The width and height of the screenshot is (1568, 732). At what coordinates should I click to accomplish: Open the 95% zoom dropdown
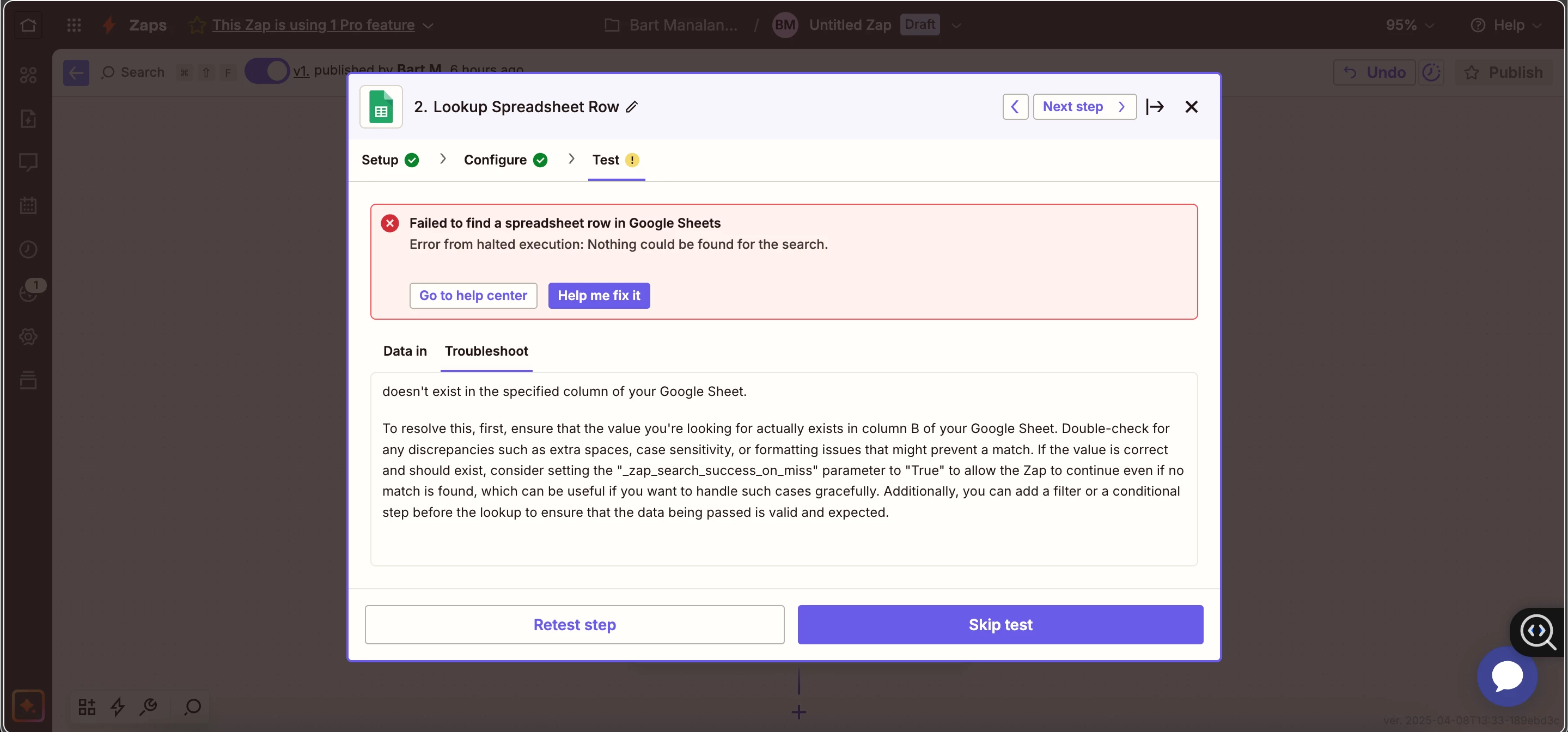[x=1410, y=25]
